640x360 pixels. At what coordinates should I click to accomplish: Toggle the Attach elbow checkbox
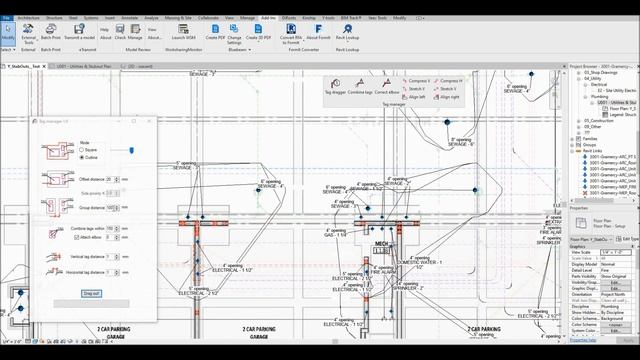[x=76, y=237]
